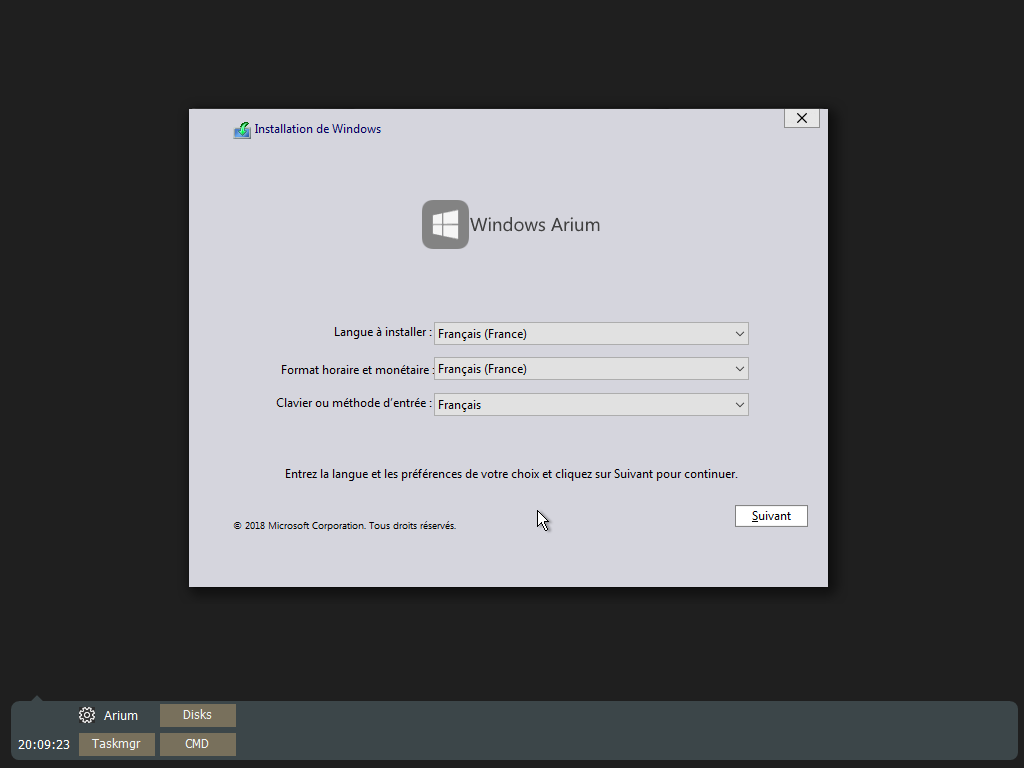Click the Windows Arium logo icon
This screenshot has height=768, width=1024.
point(445,225)
